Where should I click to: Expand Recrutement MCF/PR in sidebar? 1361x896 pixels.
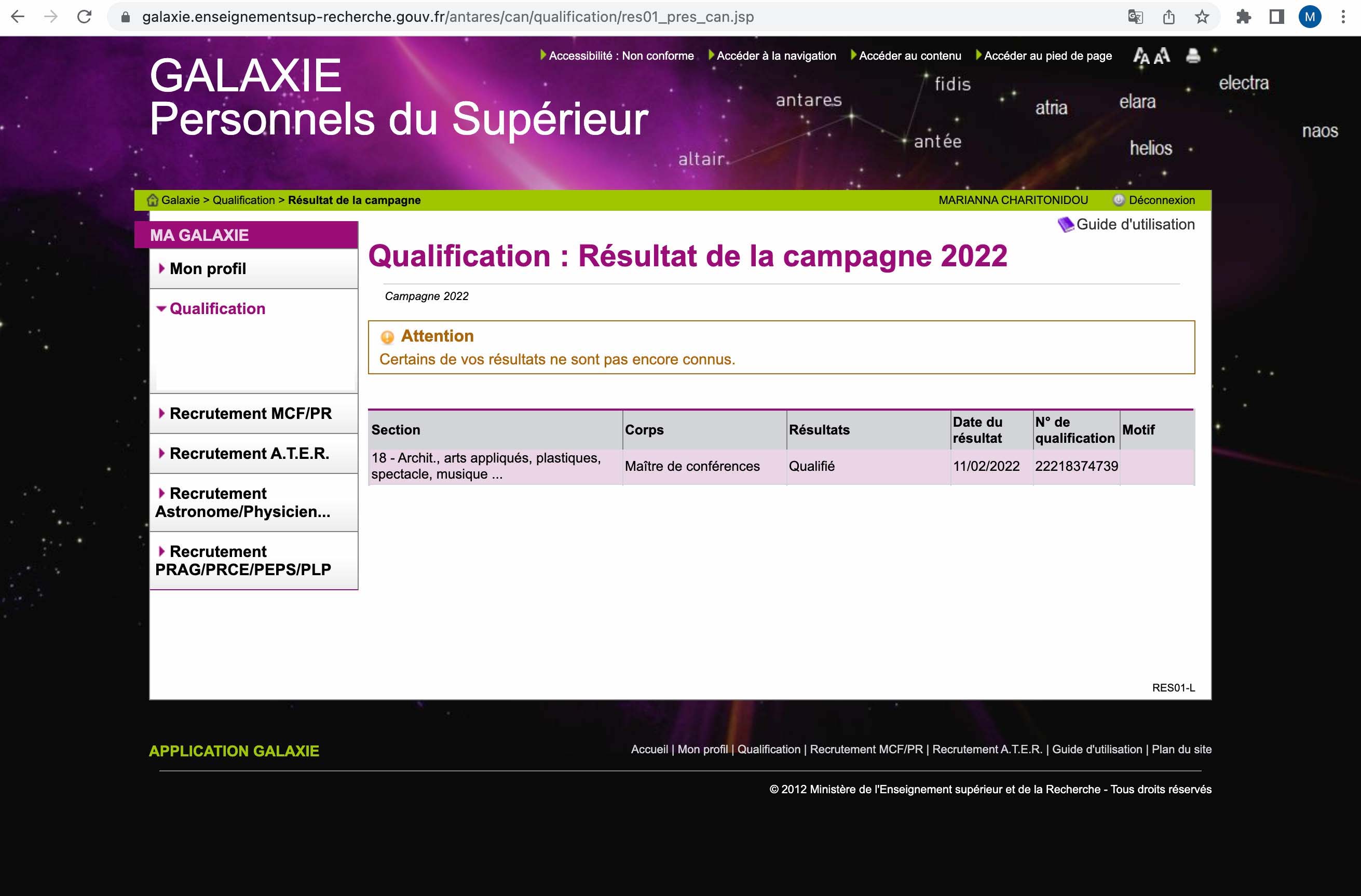[x=251, y=413]
